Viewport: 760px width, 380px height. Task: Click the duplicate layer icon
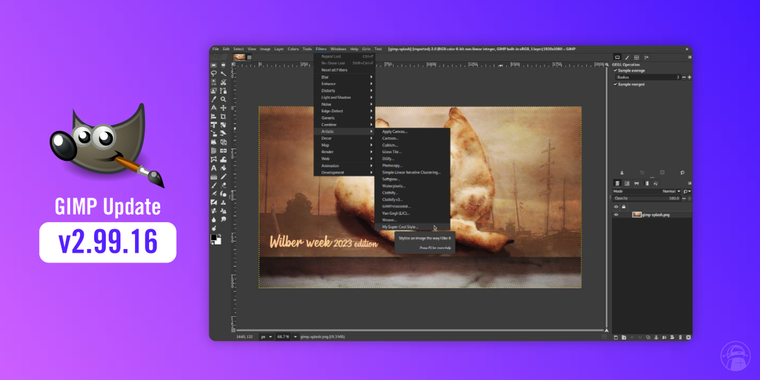648,337
